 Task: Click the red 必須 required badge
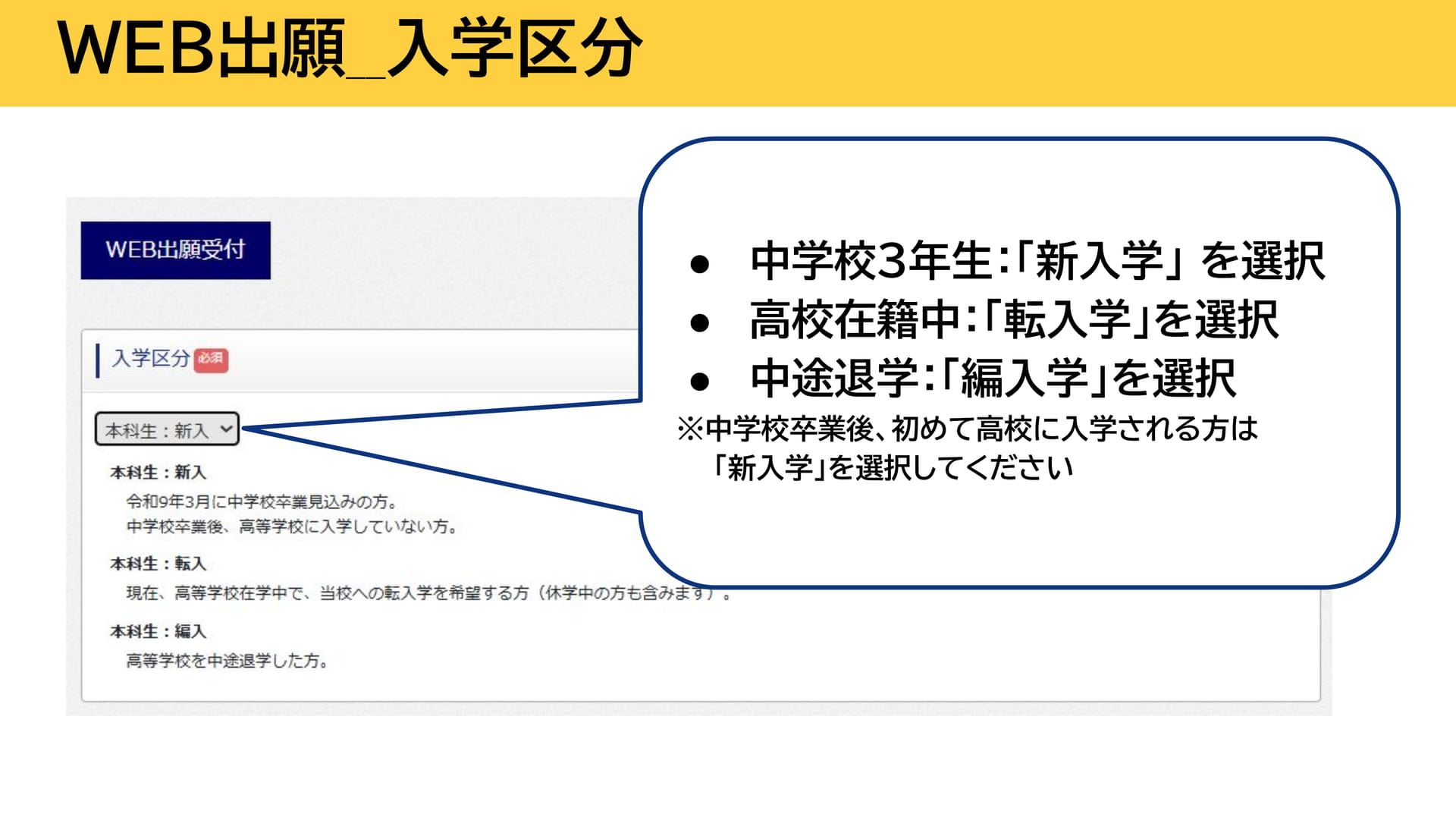pos(211,360)
